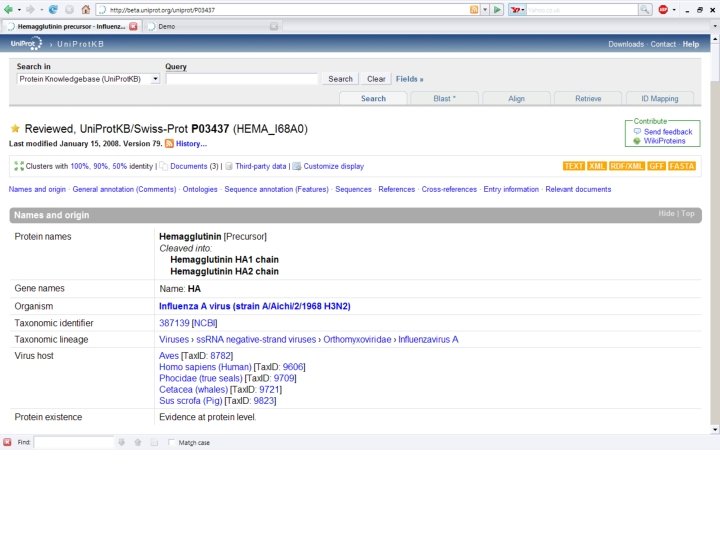Open the Align tool tab
720x540 pixels.
517,98
